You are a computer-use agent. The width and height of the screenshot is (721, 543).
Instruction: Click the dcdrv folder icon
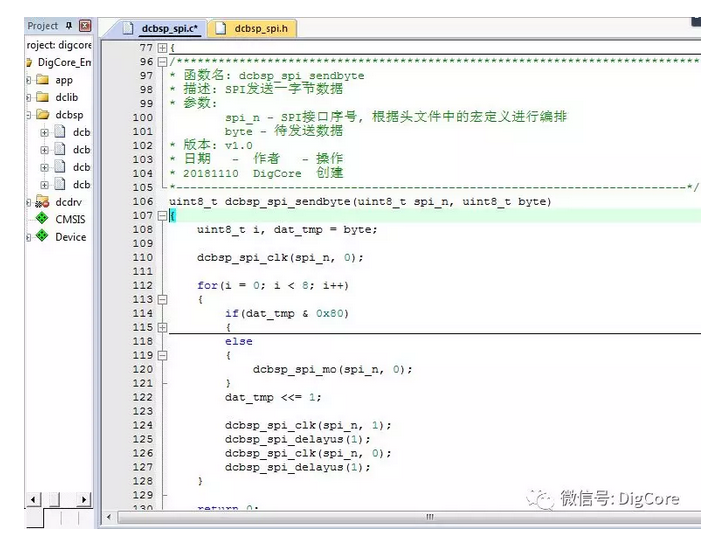pos(43,201)
